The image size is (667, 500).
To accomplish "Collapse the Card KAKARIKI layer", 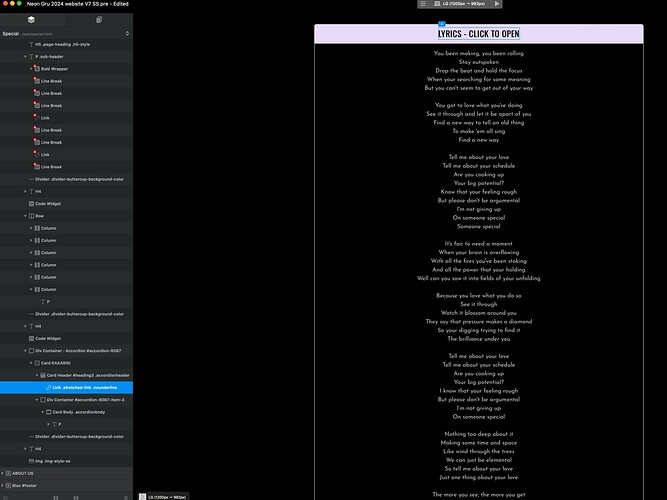I will pyautogui.click(x=31, y=363).
